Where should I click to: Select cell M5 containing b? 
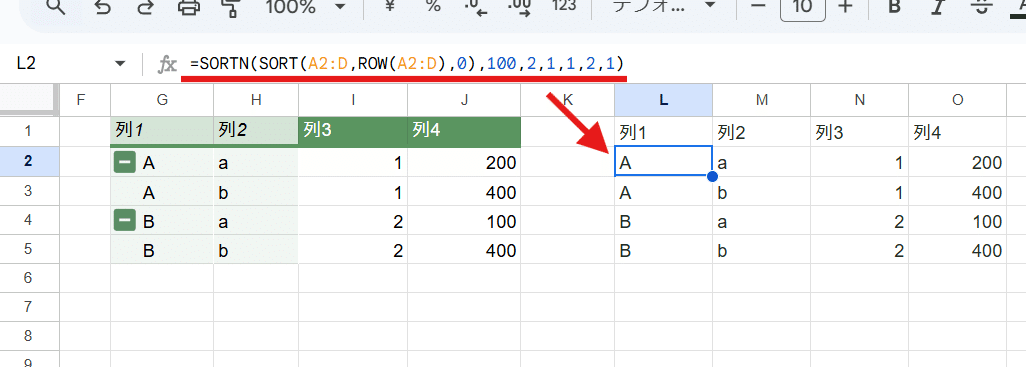(x=762, y=249)
